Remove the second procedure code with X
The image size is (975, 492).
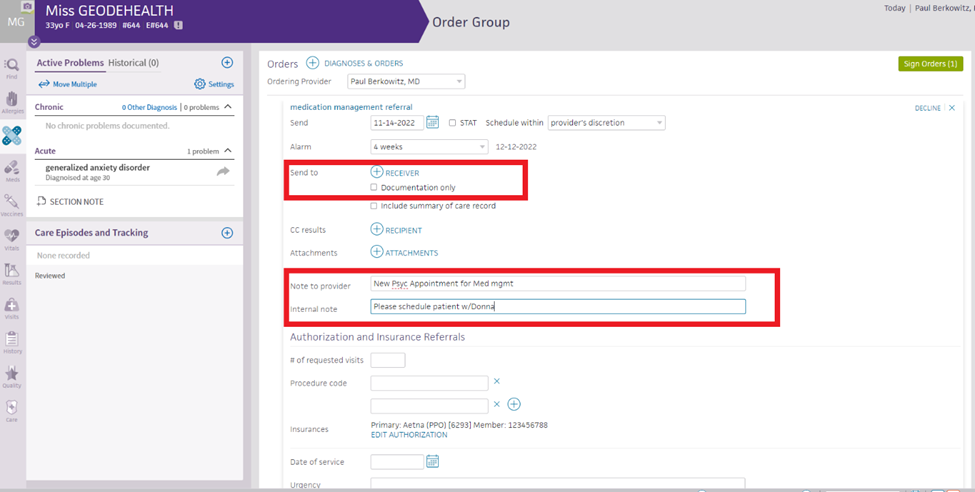click(x=497, y=404)
